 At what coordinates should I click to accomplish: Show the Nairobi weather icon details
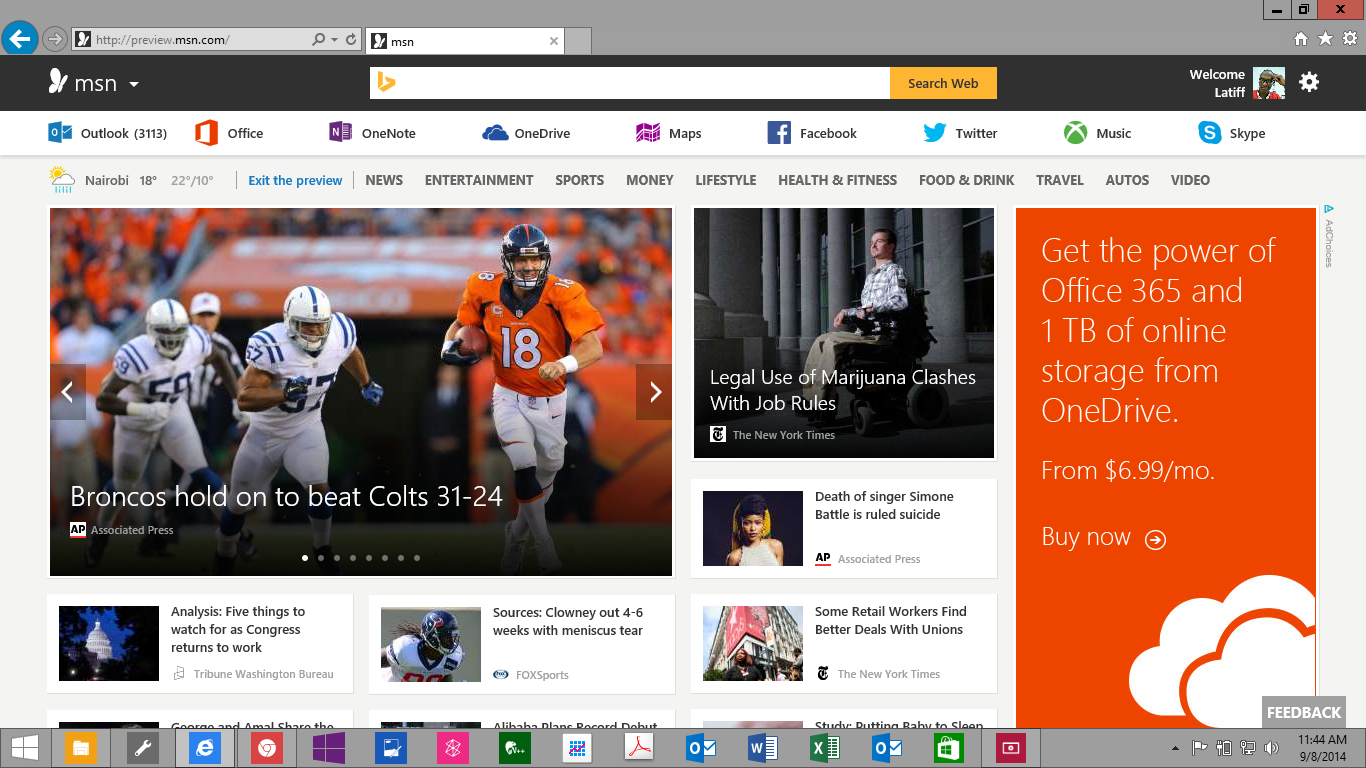[x=62, y=180]
